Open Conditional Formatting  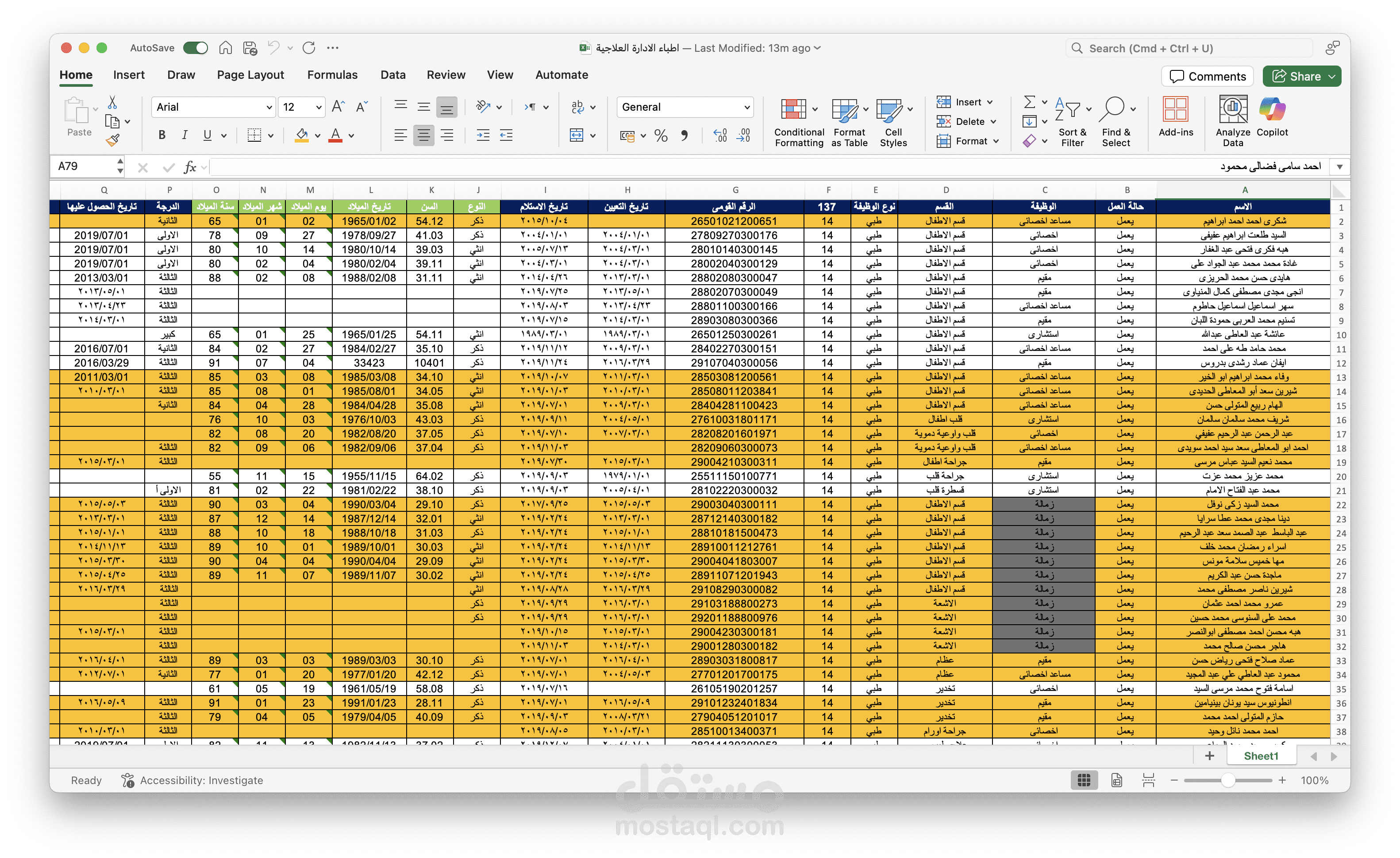point(799,122)
